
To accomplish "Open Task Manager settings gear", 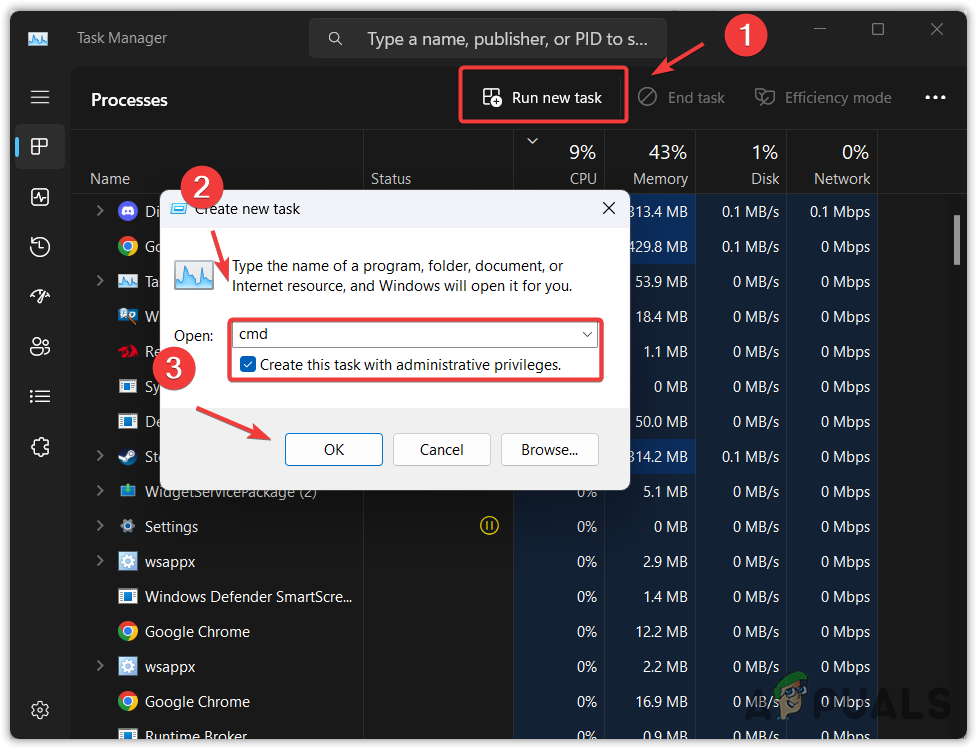I will click(x=40, y=709).
